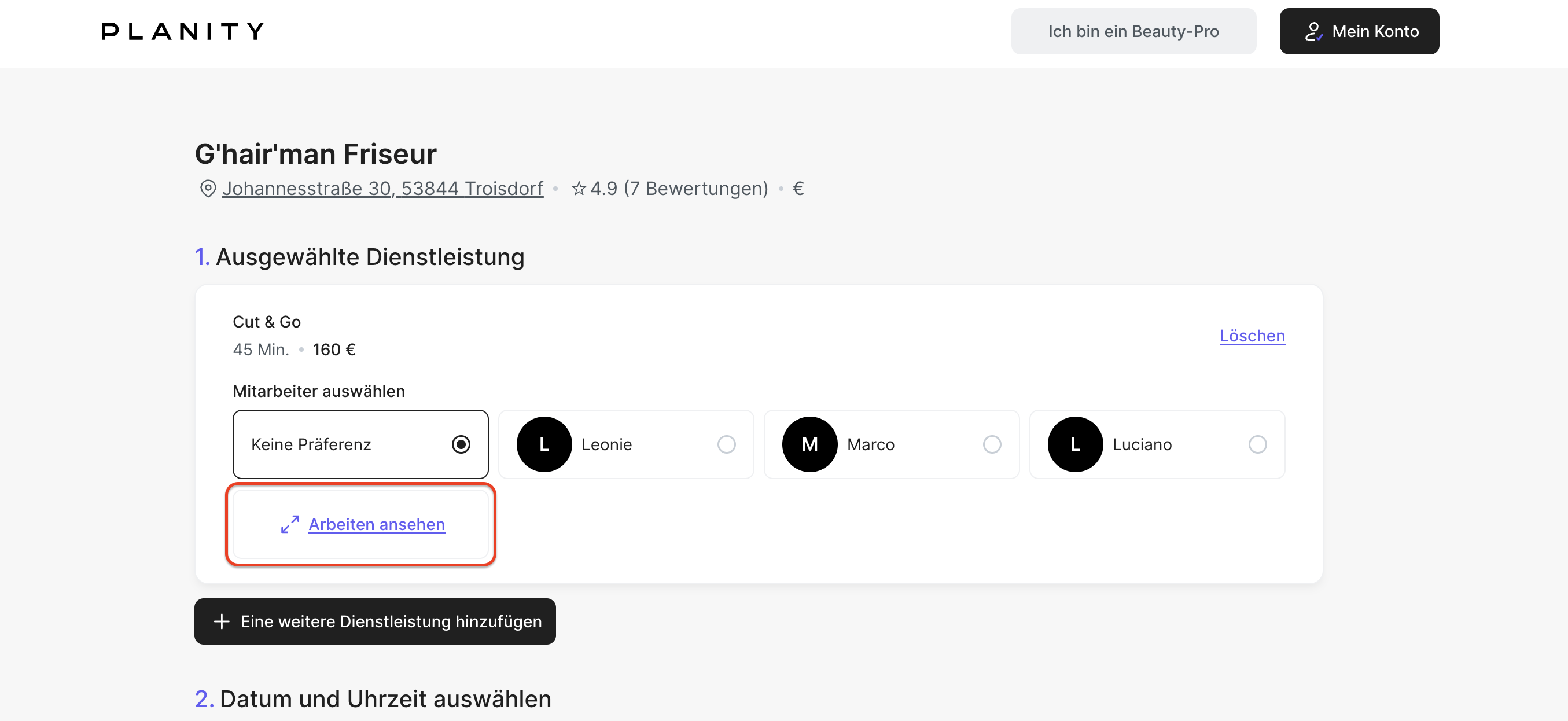Click Marco's avatar circle
Image resolution: width=1568 pixels, height=721 pixels.
click(x=809, y=444)
